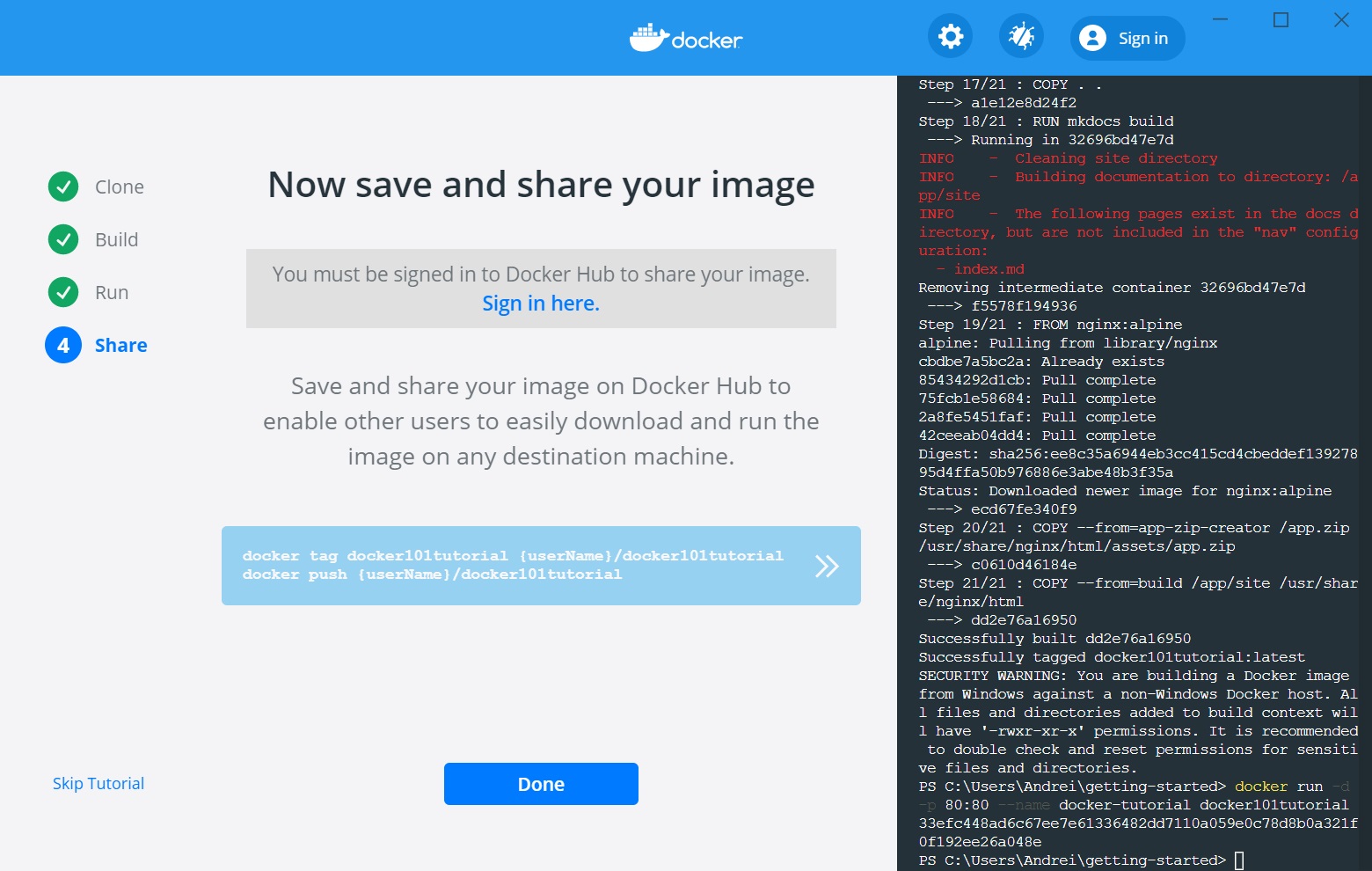Maximize the Docker window
The height and width of the screenshot is (871, 1372).
pos(1281,19)
